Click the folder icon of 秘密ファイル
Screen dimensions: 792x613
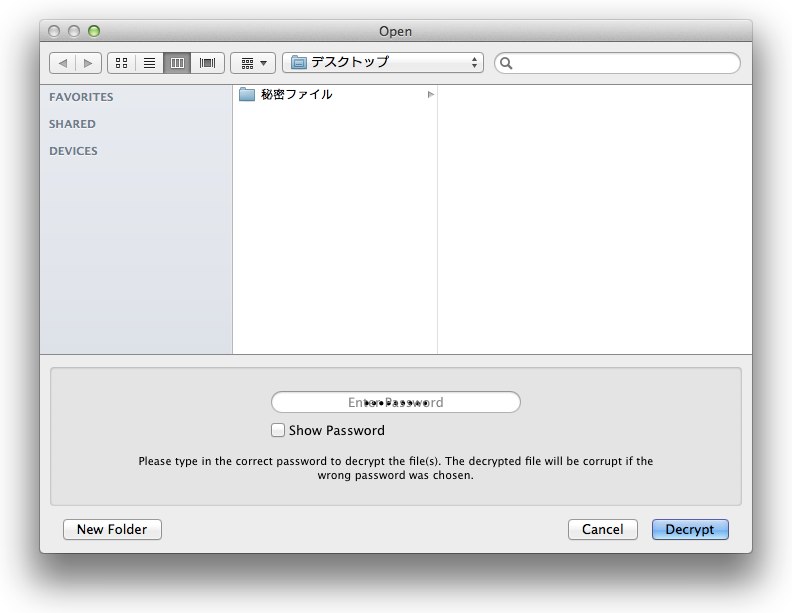[x=246, y=94]
